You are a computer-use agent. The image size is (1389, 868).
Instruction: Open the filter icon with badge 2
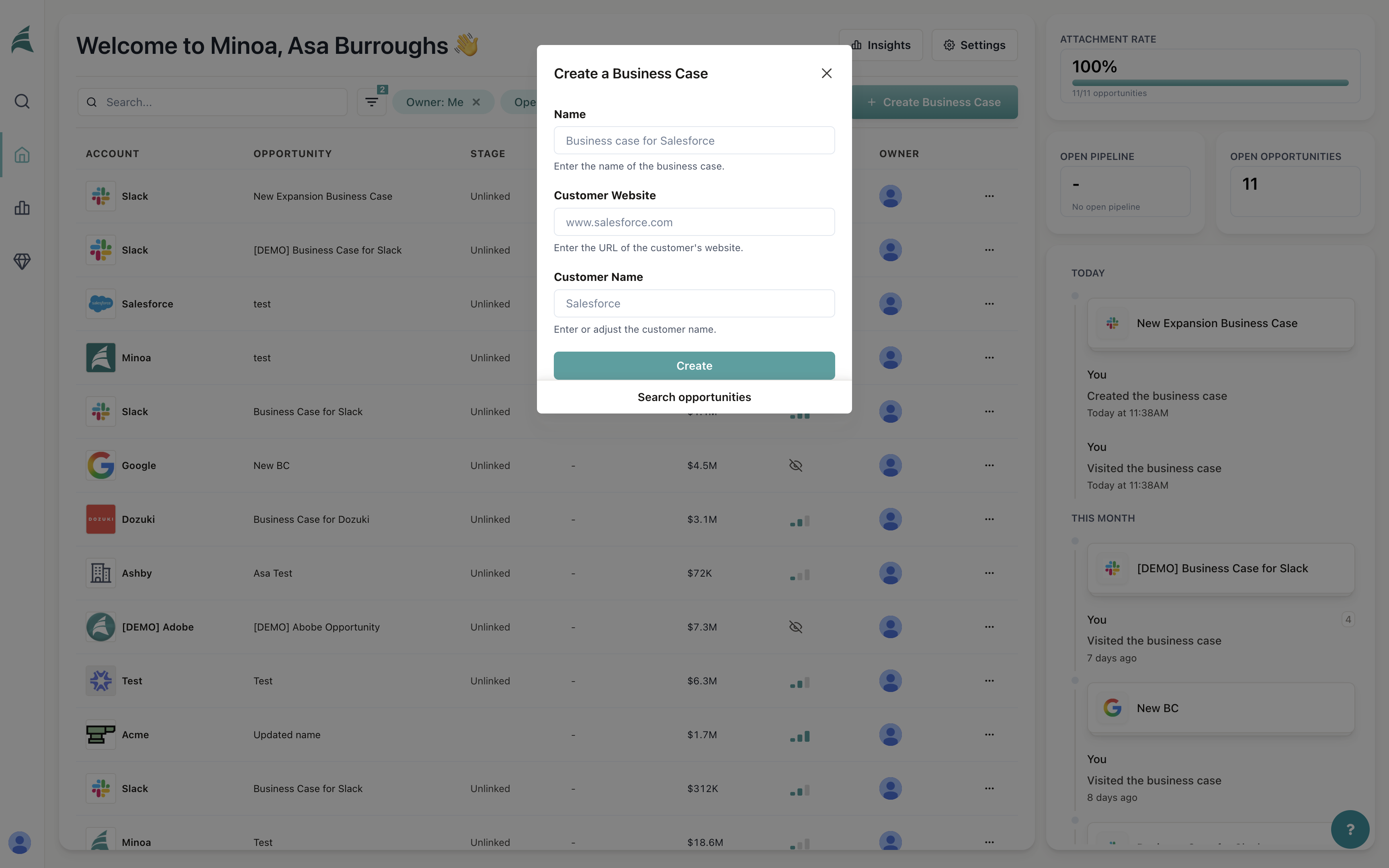coord(371,102)
